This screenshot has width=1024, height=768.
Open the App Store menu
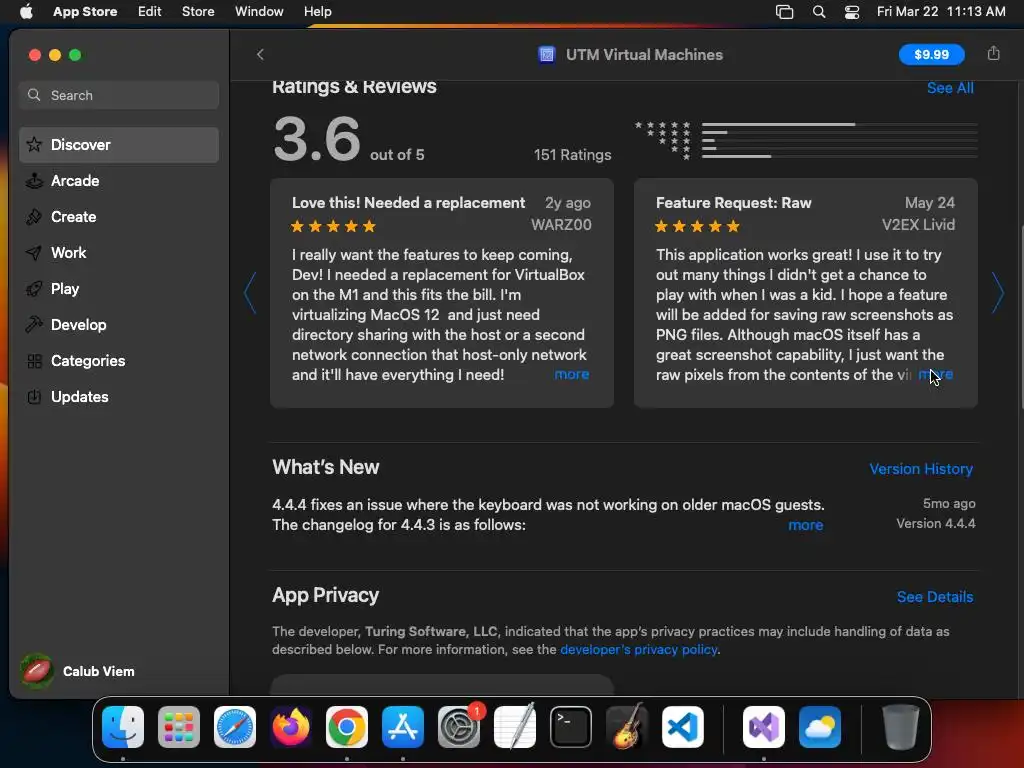click(x=85, y=11)
